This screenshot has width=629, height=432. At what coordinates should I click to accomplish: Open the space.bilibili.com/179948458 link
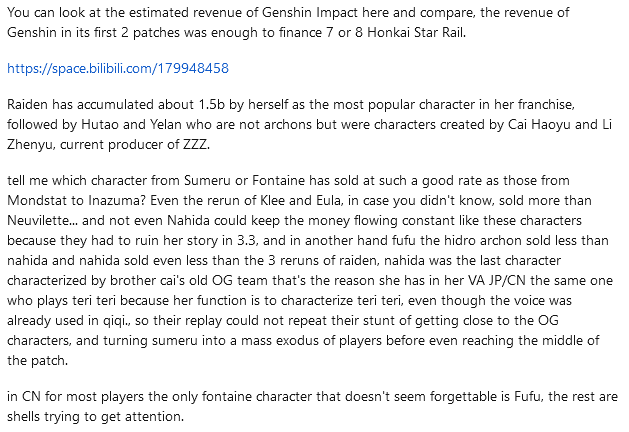[x=118, y=69]
